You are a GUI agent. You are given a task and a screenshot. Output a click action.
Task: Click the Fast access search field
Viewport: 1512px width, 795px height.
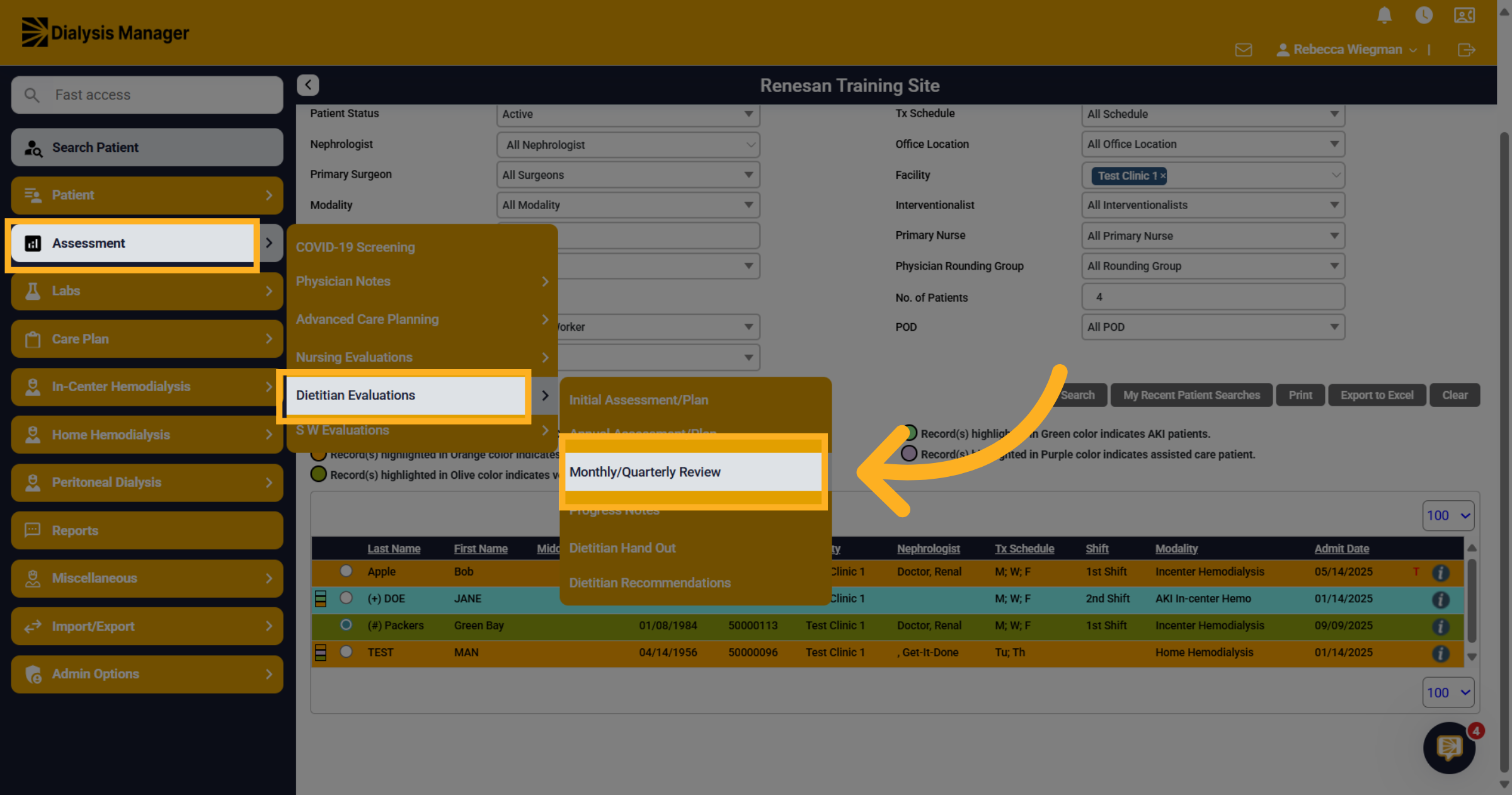(x=147, y=95)
